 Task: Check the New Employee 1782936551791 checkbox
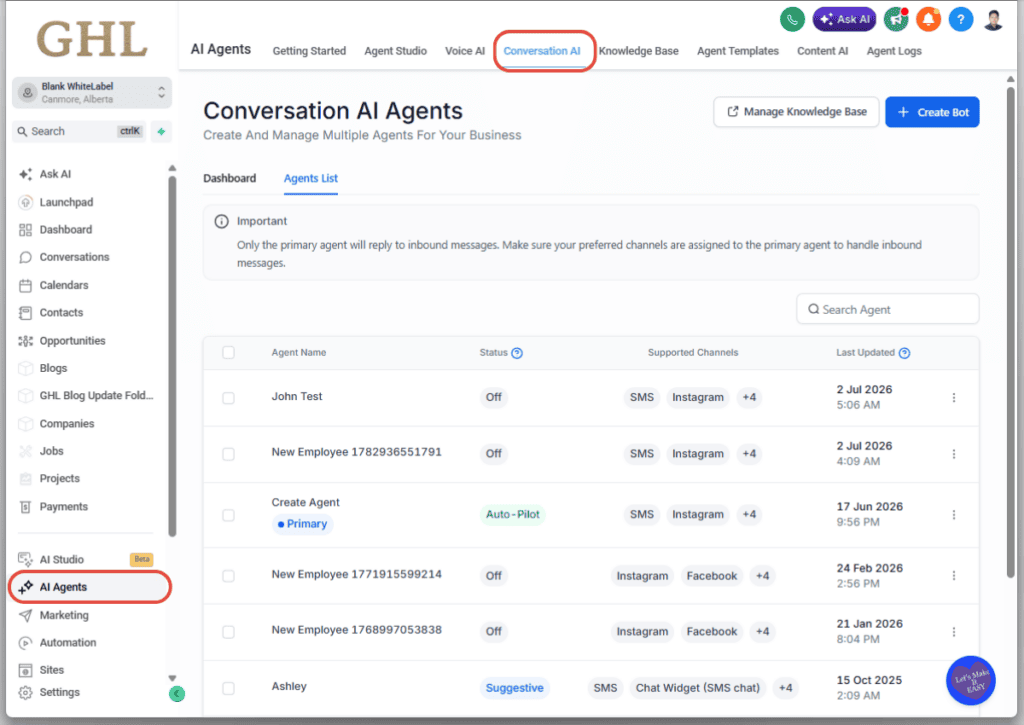tap(228, 454)
